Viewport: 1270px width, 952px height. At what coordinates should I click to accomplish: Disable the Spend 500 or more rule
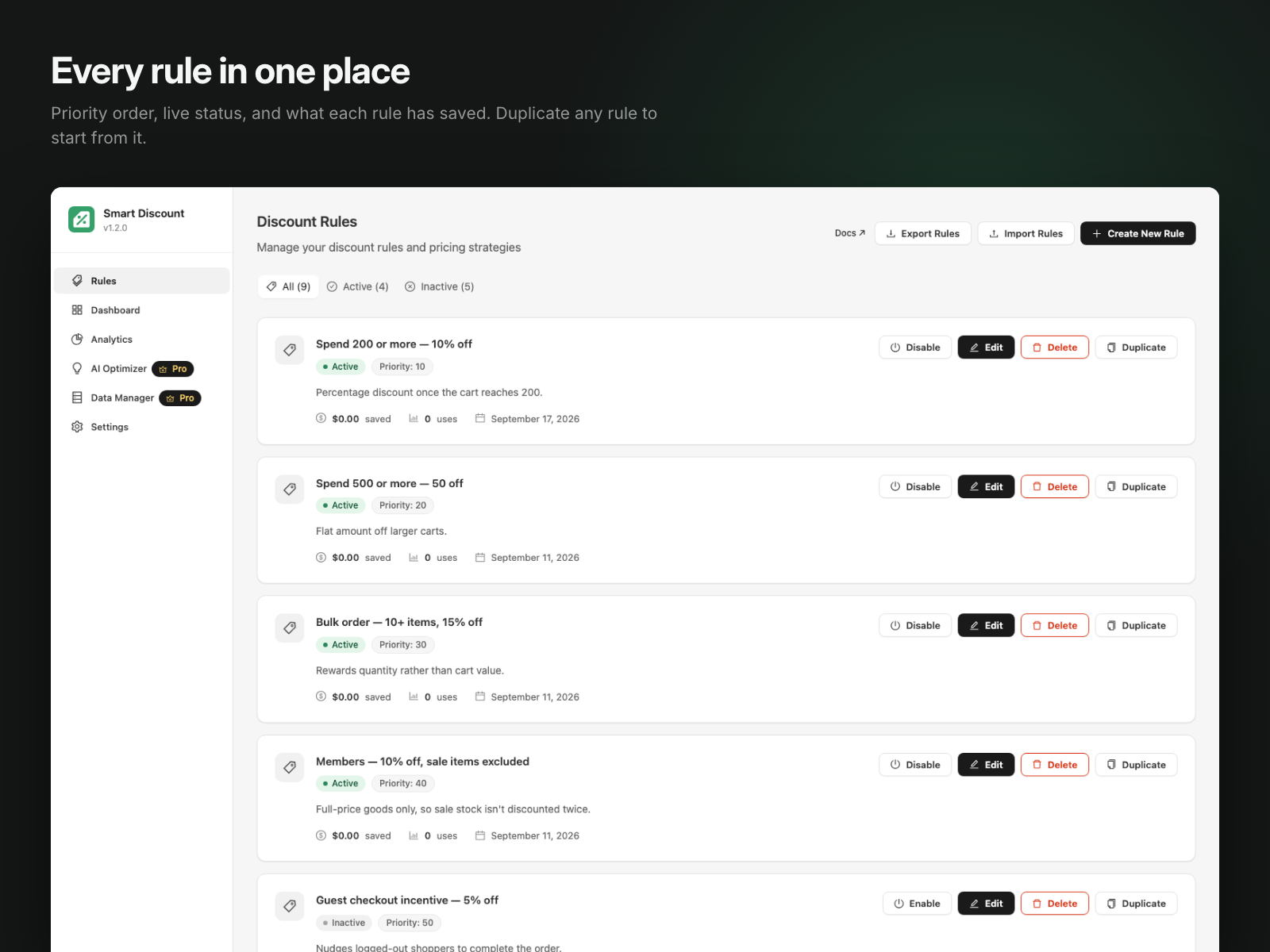pos(915,486)
